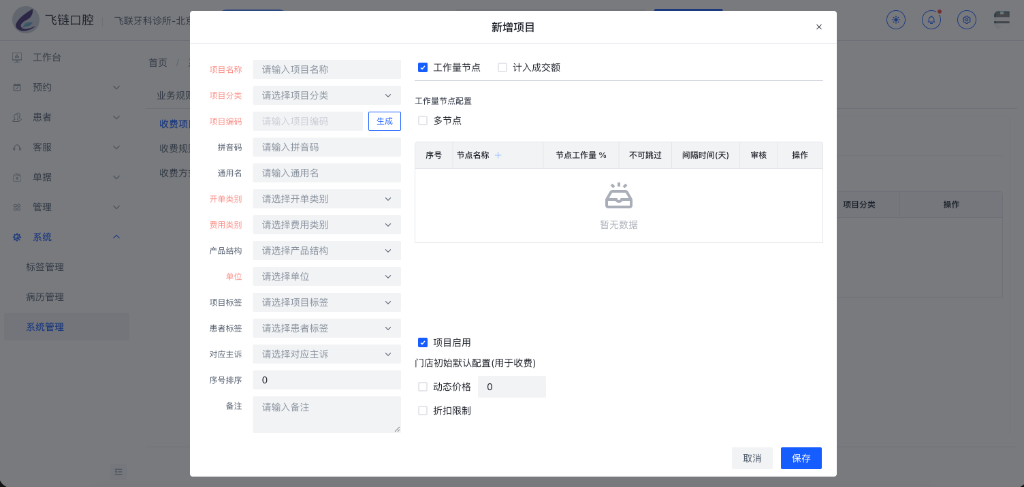Click the theme sun icon in header
The height and width of the screenshot is (487, 1024).
point(896,20)
